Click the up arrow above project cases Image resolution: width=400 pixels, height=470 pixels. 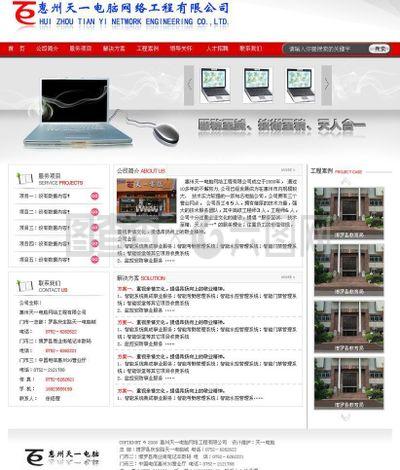pyautogui.click(x=346, y=181)
